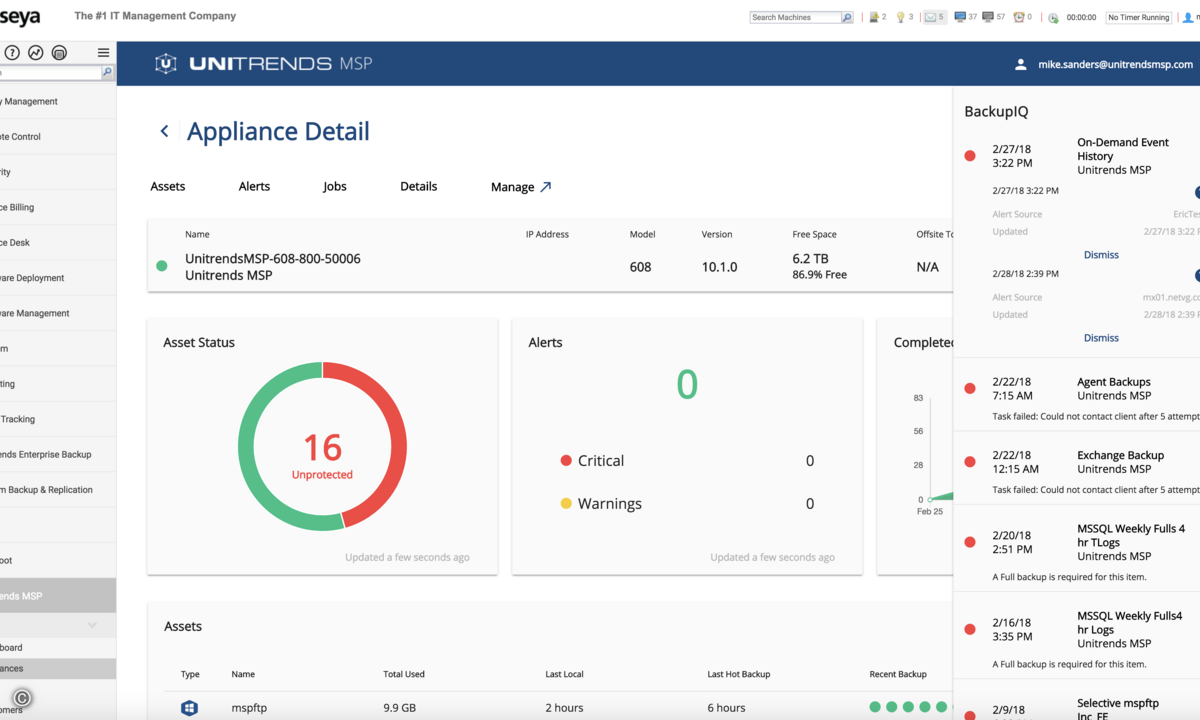The height and width of the screenshot is (720, 1200).
Task: Click the timer clock icon with green plus
Action: point(1053,18)
